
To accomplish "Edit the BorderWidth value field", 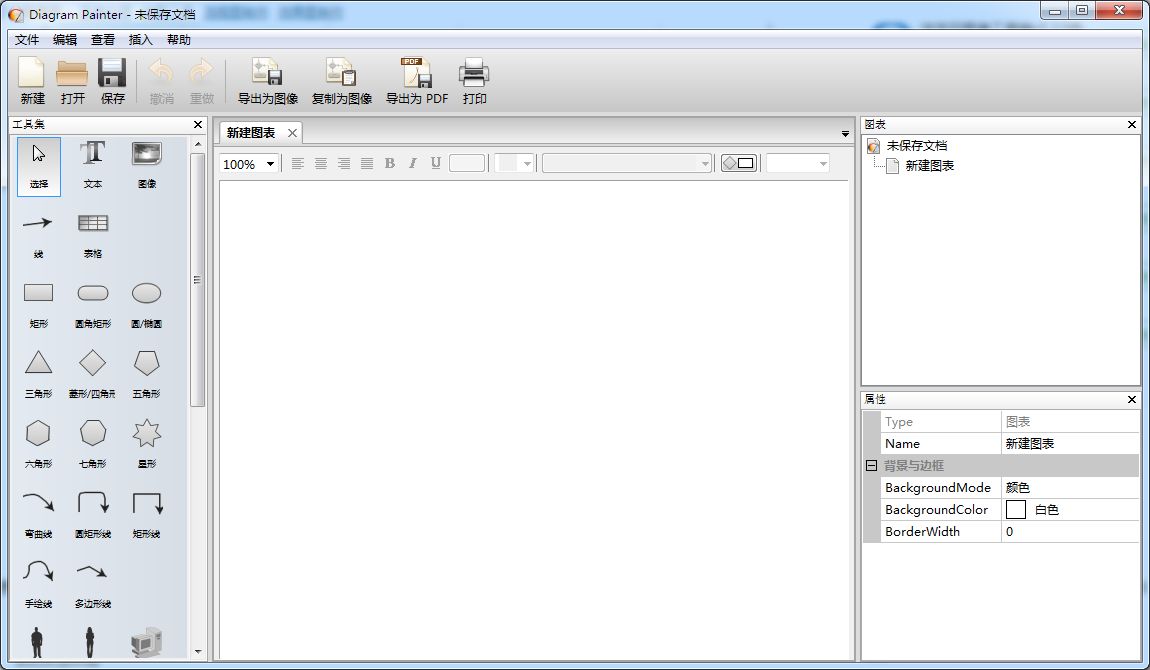I will (1070, 531).
